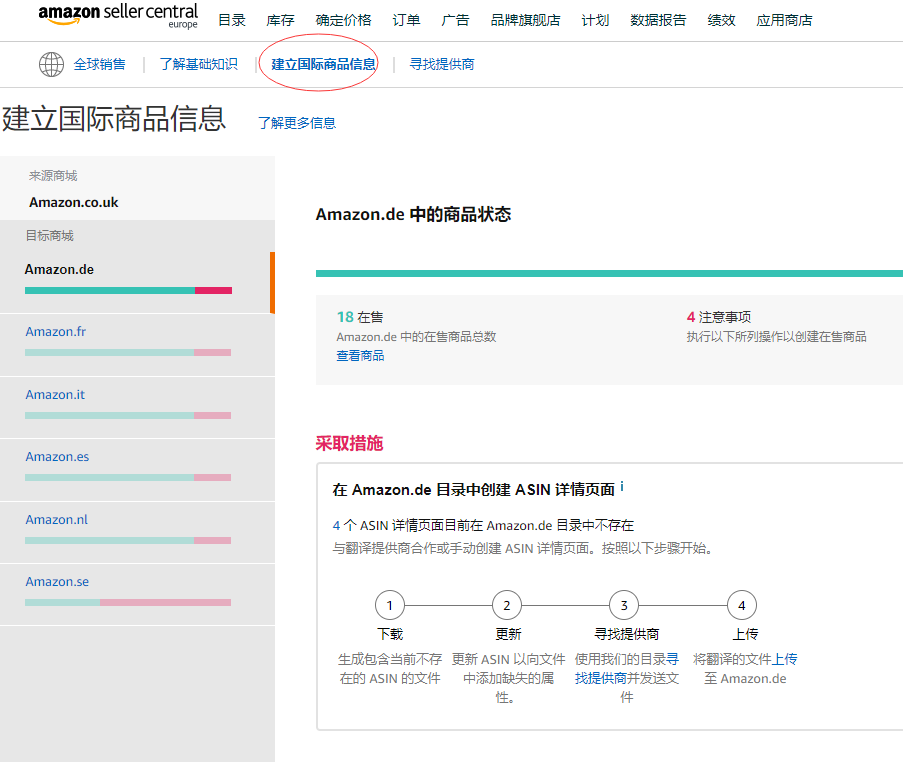Click the globe icon beside 全球销售
Viewport: 903px width, 762px height.
pos(51,64)
